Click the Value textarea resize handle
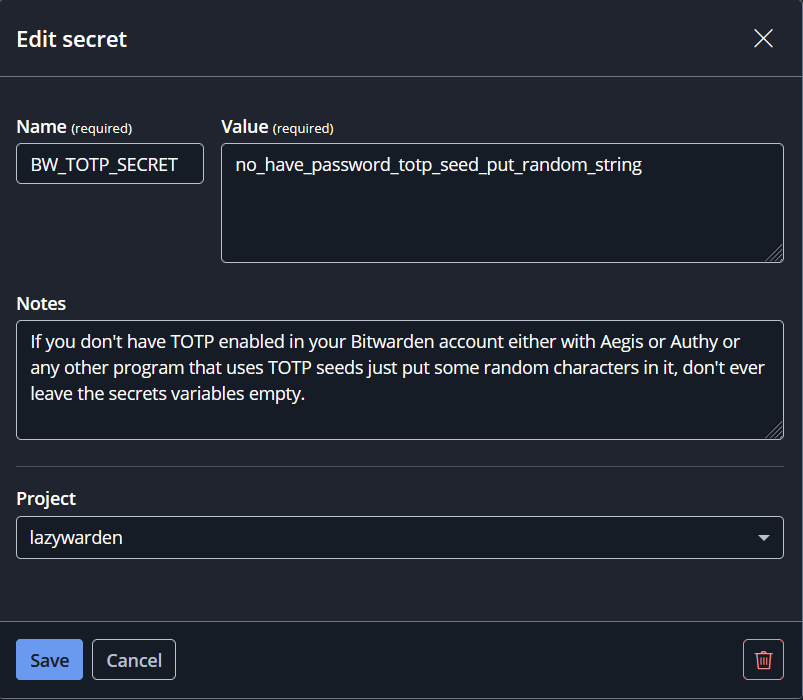 pyautogui.click(x=775, y=254)
